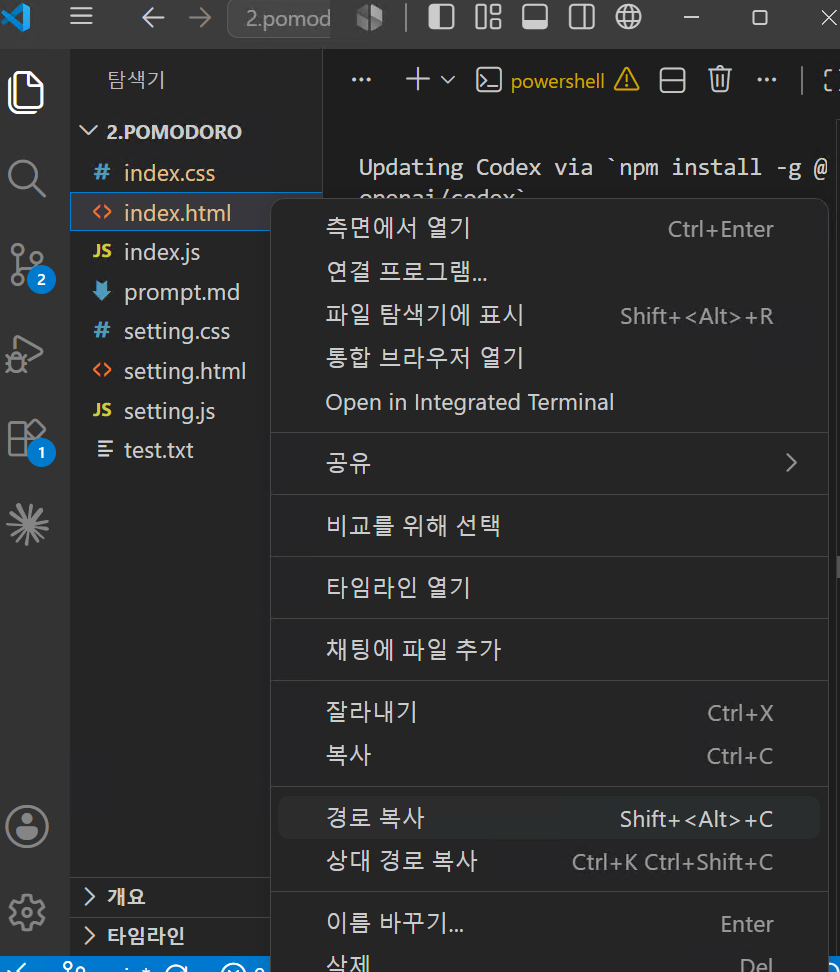The image size is (840, 972).
Task: Choose Open in Integrated Terminal
Action: coord(549,402)
